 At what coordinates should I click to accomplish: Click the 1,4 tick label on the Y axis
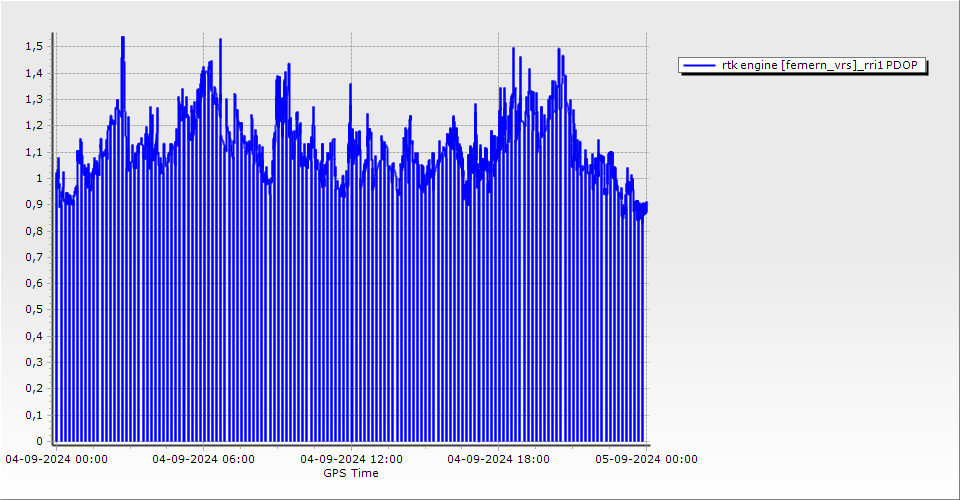[x=35, y=73]
